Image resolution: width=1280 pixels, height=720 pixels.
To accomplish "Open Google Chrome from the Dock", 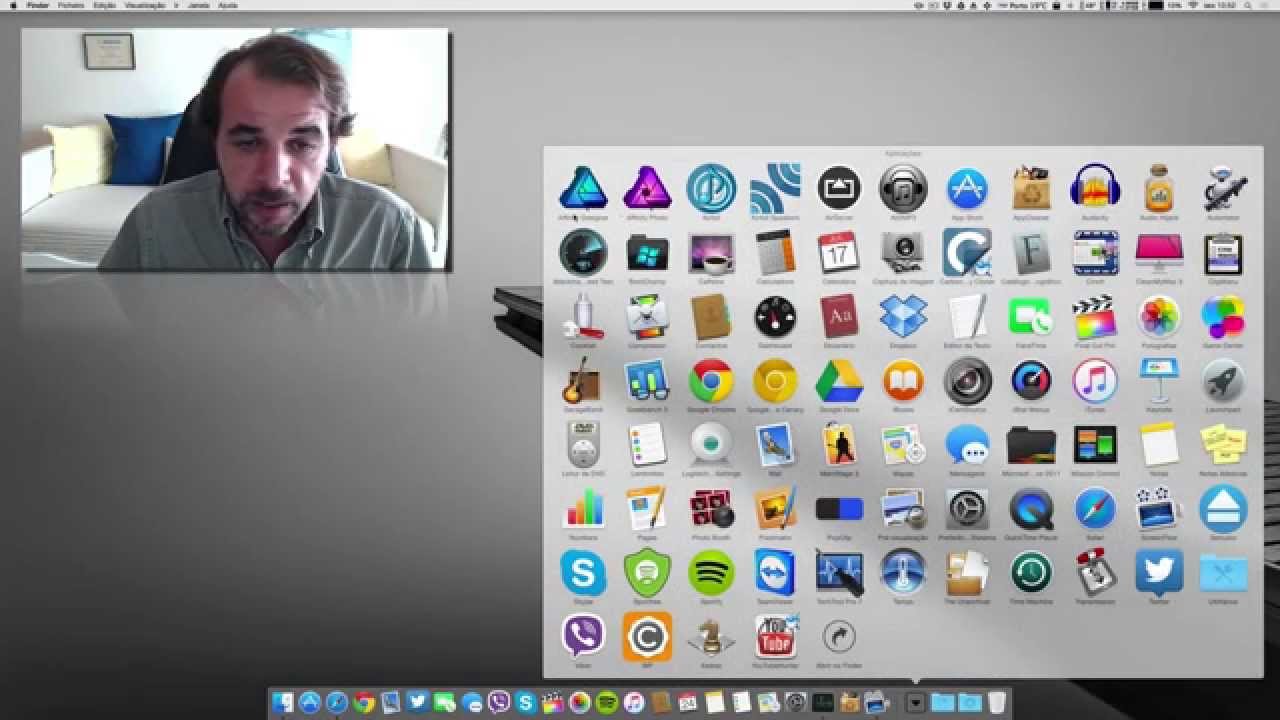I will pyautogui.click(x=364, y=703).
